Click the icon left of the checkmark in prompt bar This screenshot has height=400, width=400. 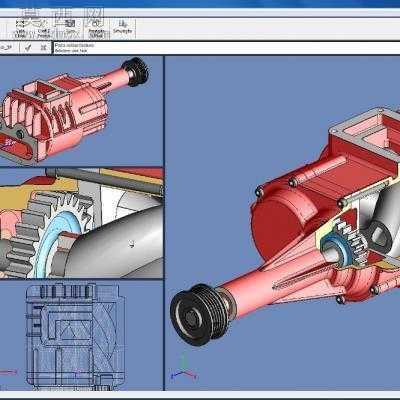coord(7,47)
